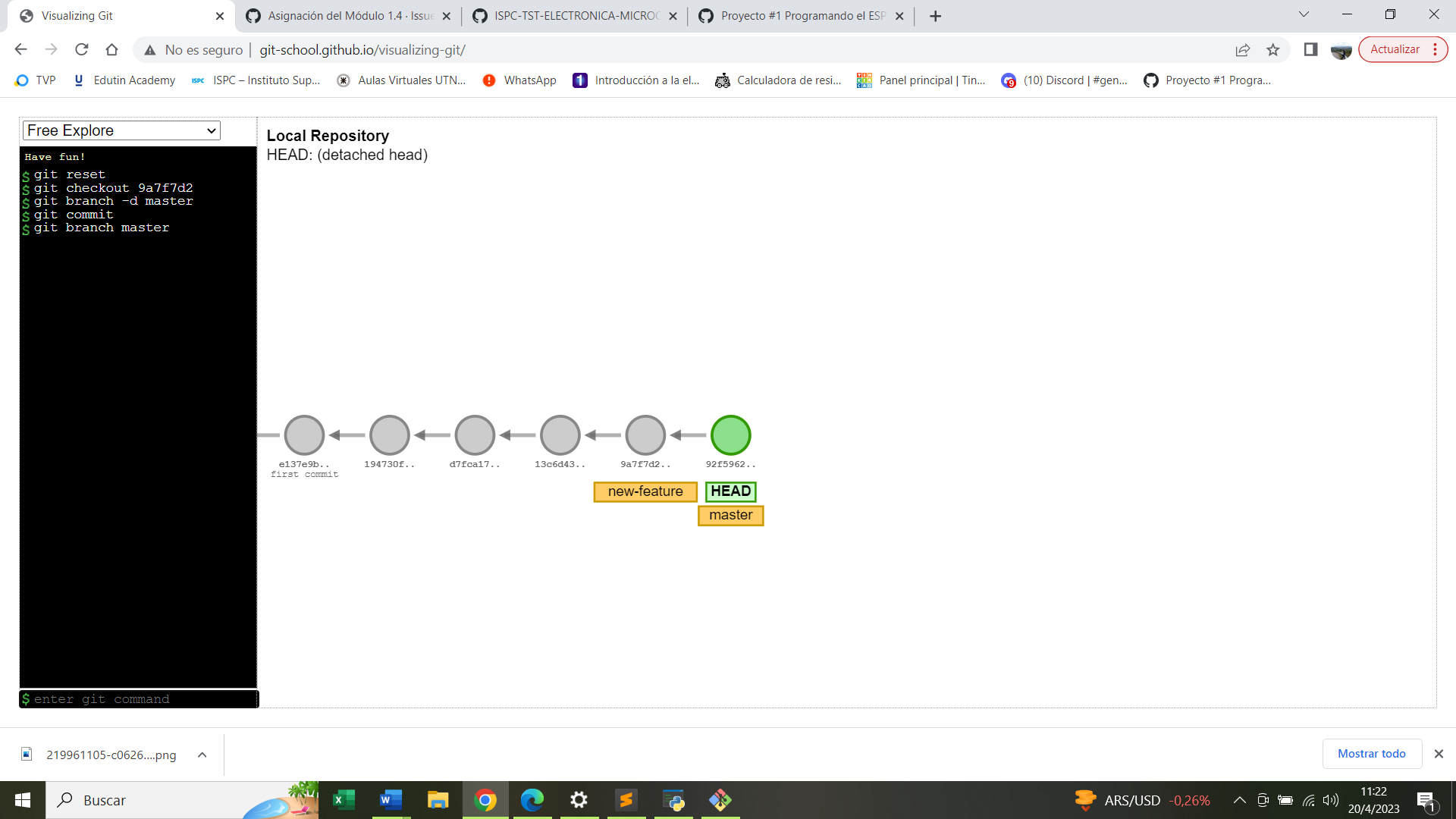Screen dimensions: 1456x819
Task: Click Mostrar todo in downloads bar
Action: 1371,754
